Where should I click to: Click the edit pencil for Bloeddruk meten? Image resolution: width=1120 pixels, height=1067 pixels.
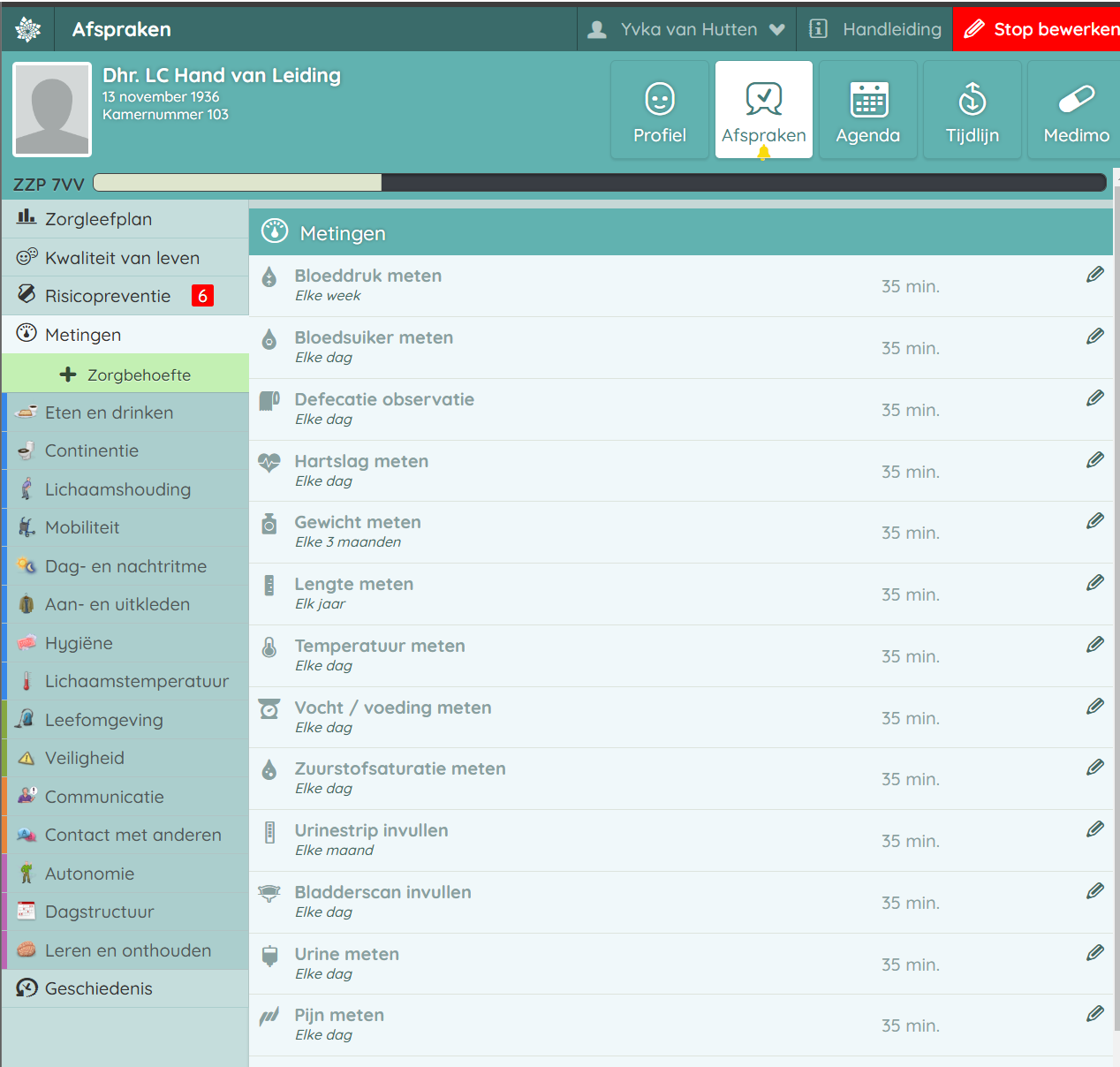tap(1094, 275)
